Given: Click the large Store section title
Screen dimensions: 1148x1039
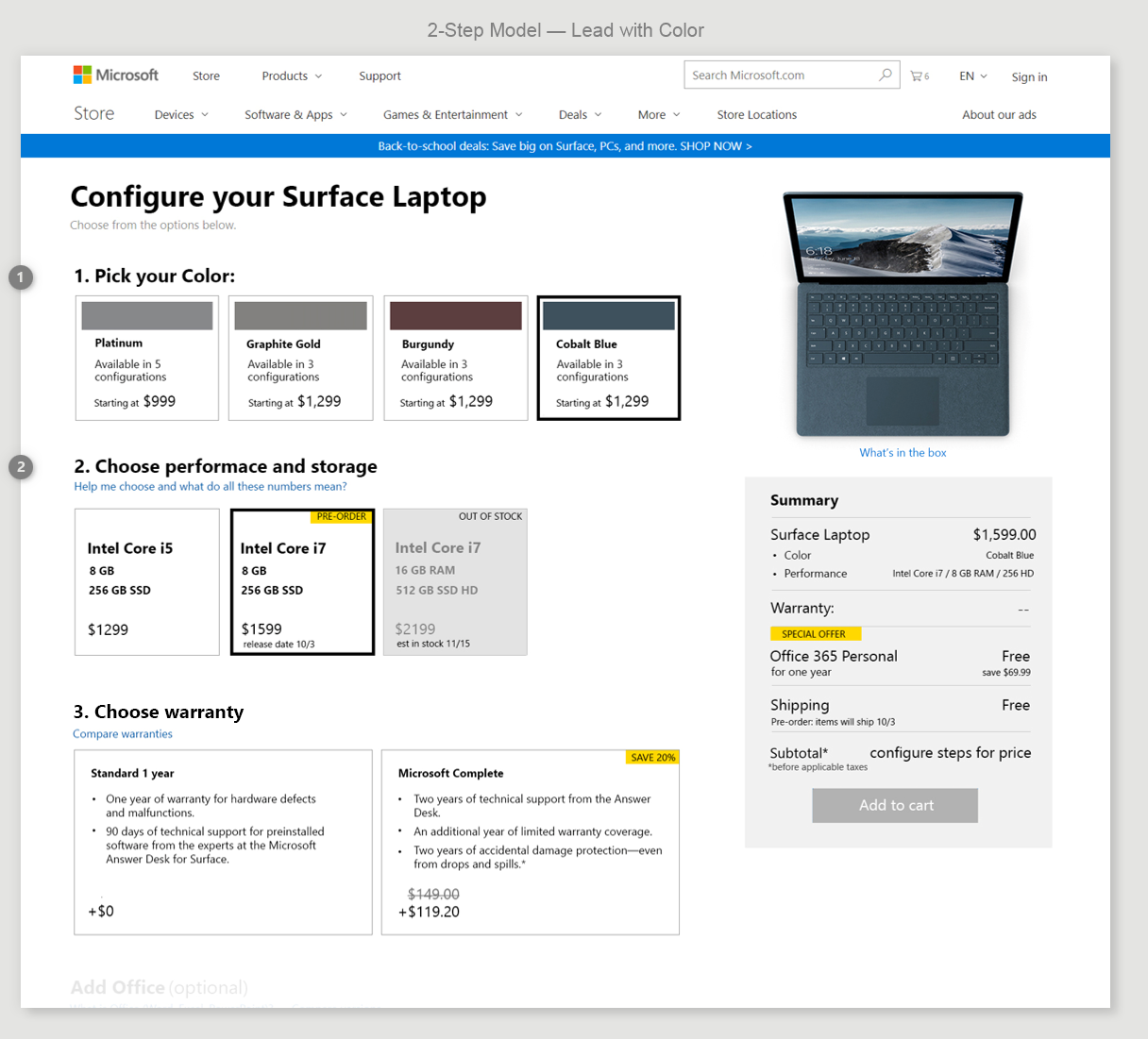Looking at the screenshot, I should pyautogui.click(x=94, y=114).
